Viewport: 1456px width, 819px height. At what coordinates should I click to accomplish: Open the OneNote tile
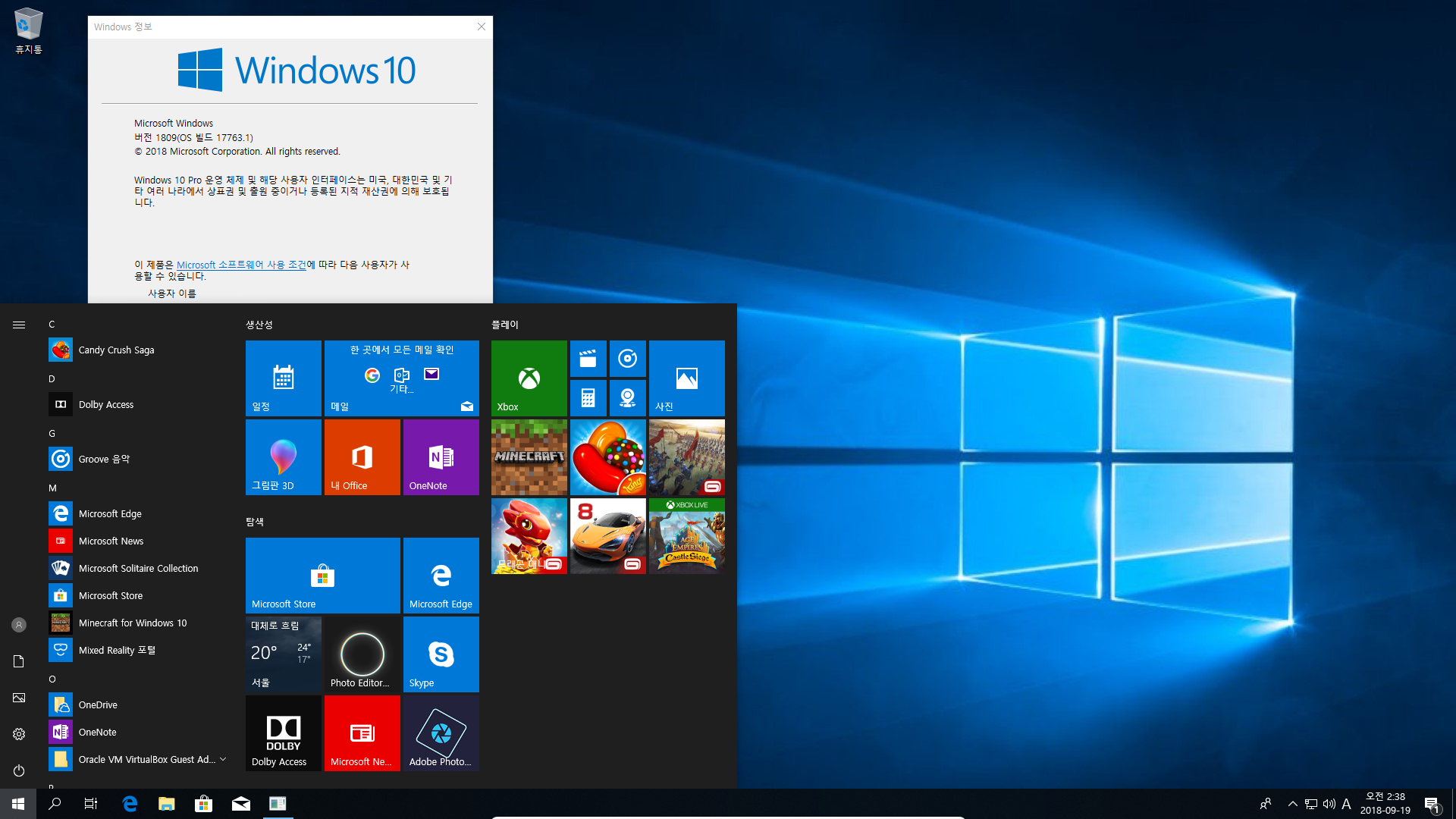point(441,457)
